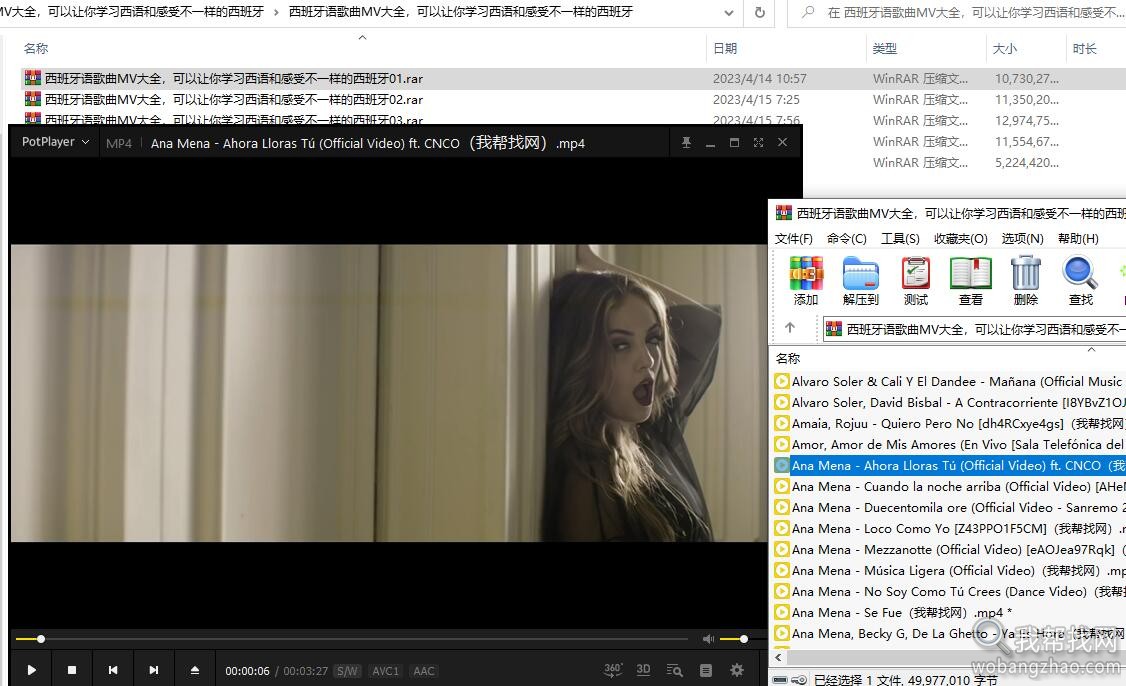1126x686 pixels.
Task: Sort Explorer by 时长 column header
Action: point(1084,48)
